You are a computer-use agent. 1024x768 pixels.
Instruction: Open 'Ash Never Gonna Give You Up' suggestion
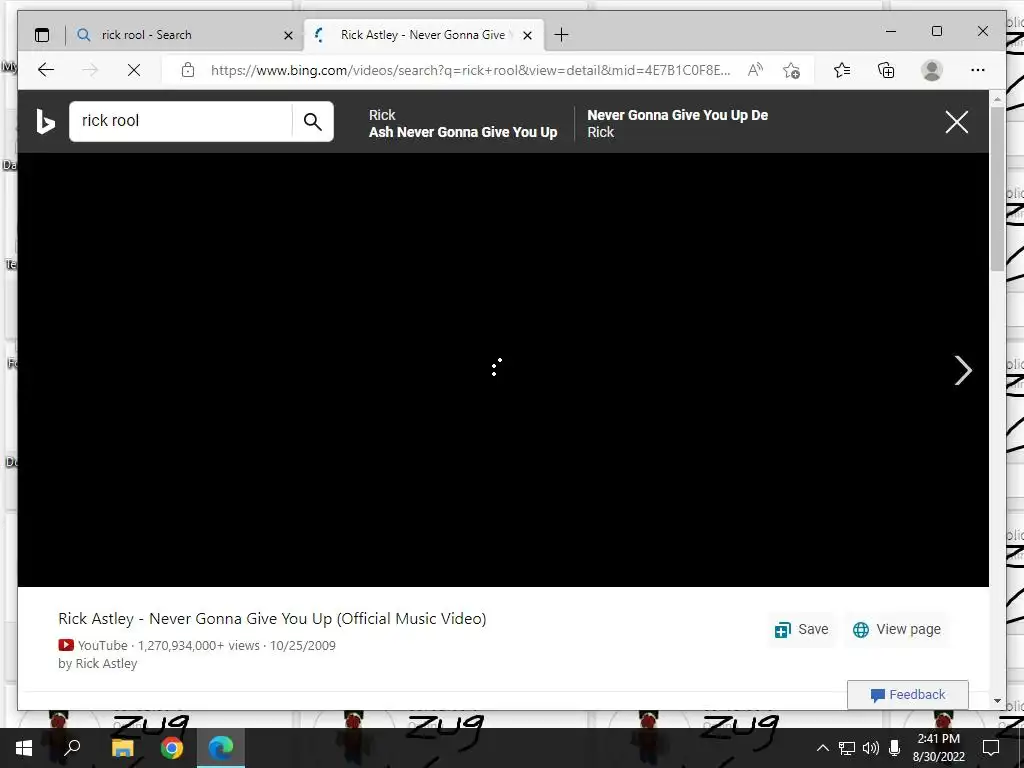click(x=463, y=123)
